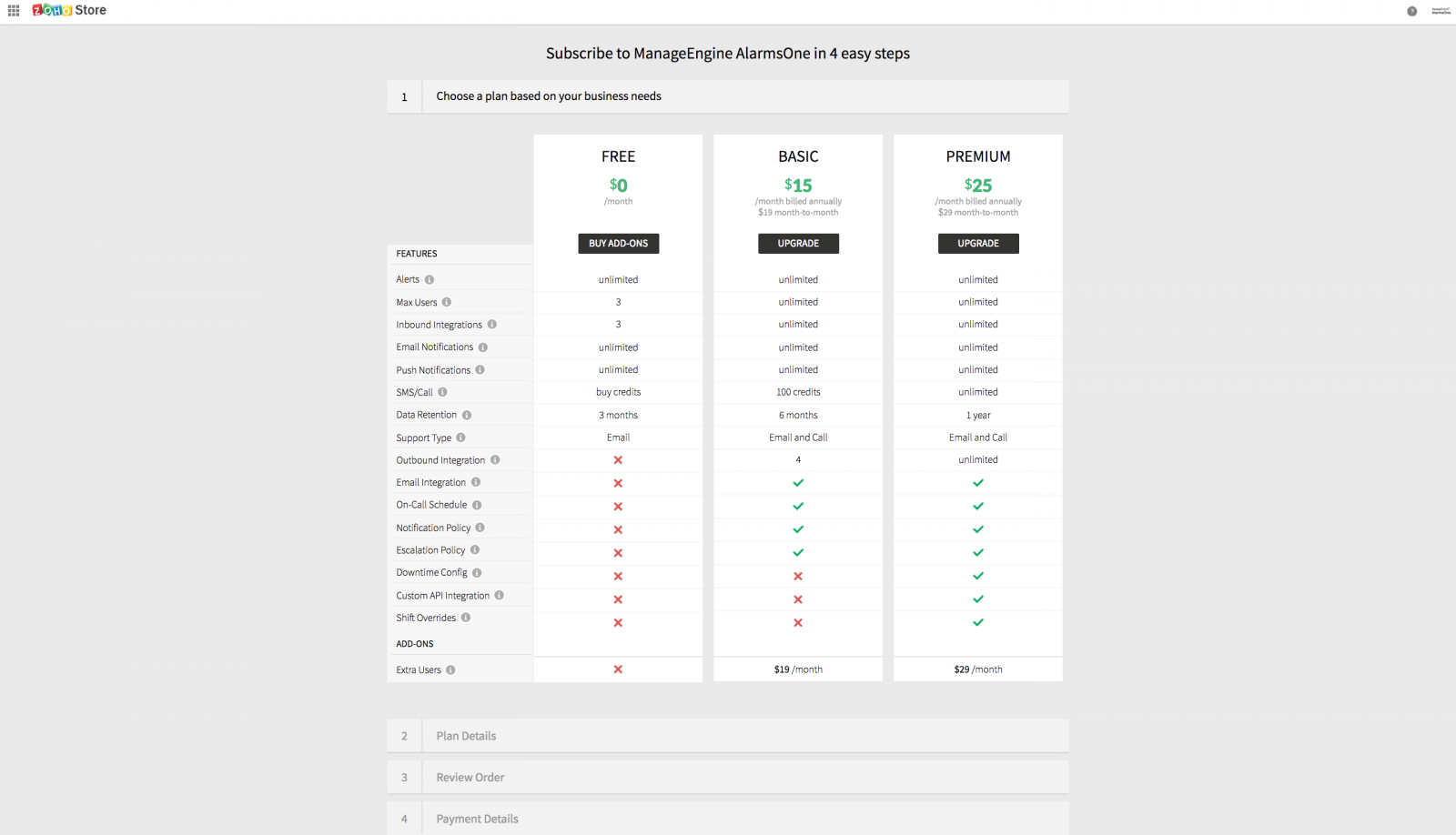Click '1 year' data retention value
The width and height of the screenshot is (1456, 835).
(978, 415)
